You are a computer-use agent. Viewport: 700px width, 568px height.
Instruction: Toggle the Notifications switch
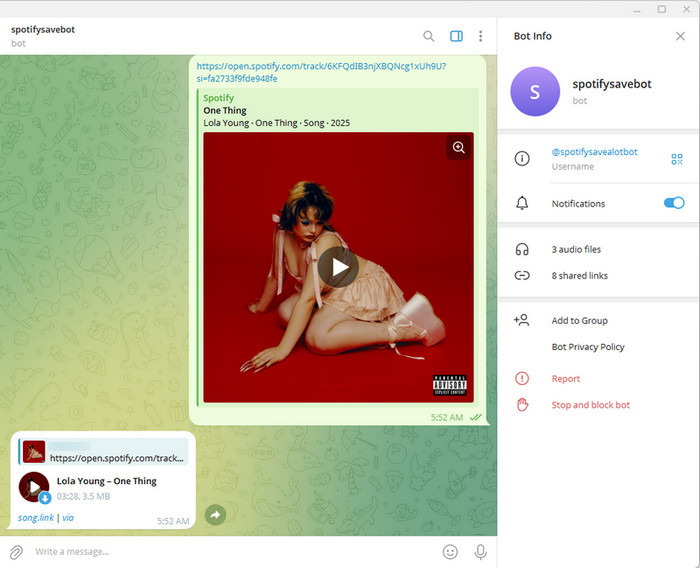tap(674, 203)
